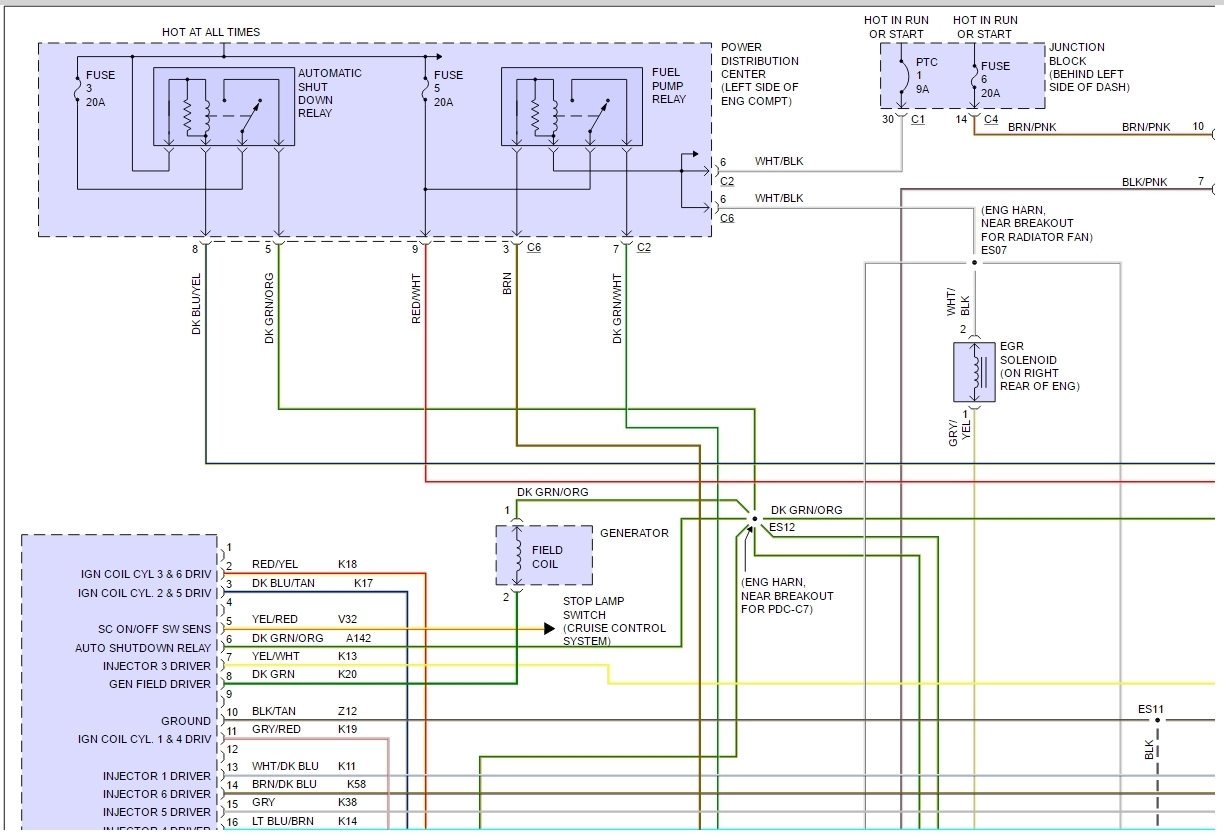This screenshot has width=1224, height=838.
Task: Select the AUTO SHUTDOWN RELAY pin label
Action: coord(143,648)
